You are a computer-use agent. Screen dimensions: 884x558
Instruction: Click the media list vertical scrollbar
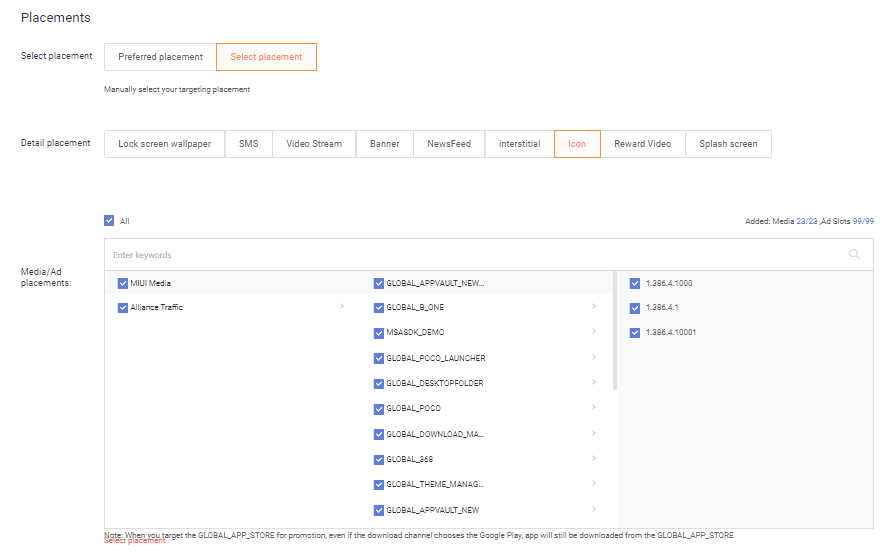coord(615,330)
